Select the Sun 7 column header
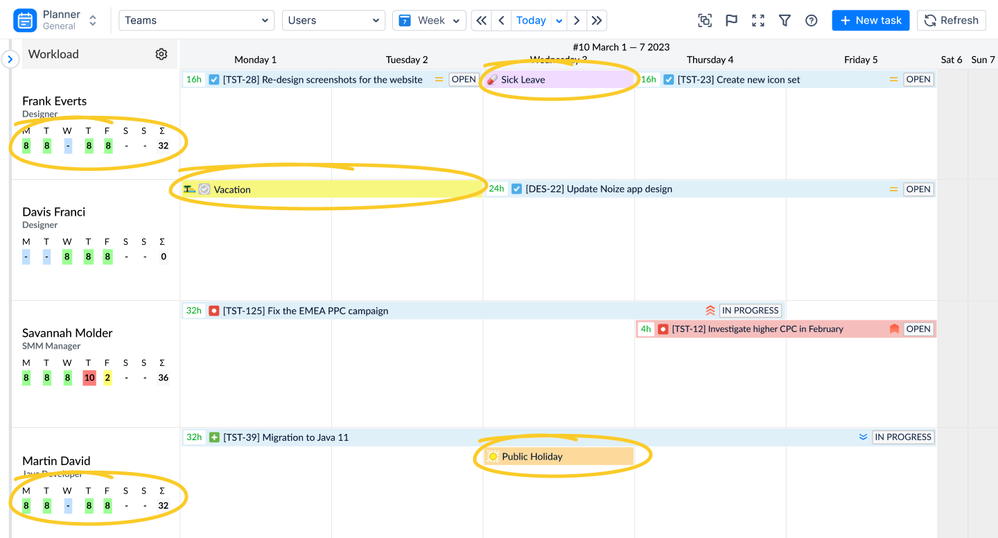Viewport: 998px width, 538px height. click(x=983, y=60)
